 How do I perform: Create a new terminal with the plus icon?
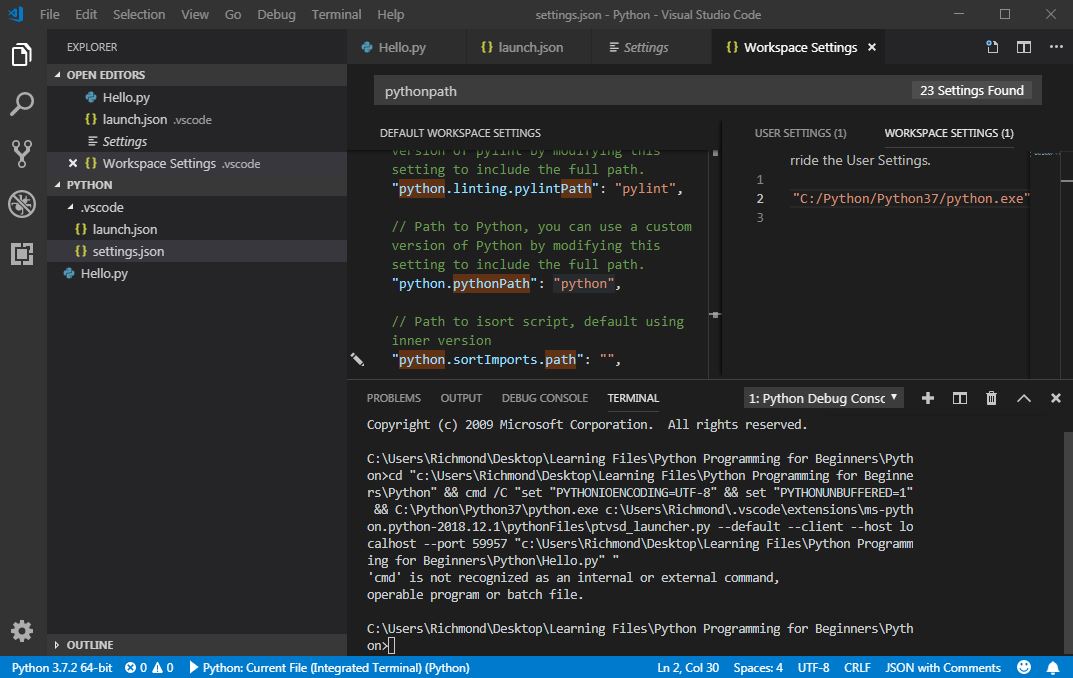pos(927,397)
